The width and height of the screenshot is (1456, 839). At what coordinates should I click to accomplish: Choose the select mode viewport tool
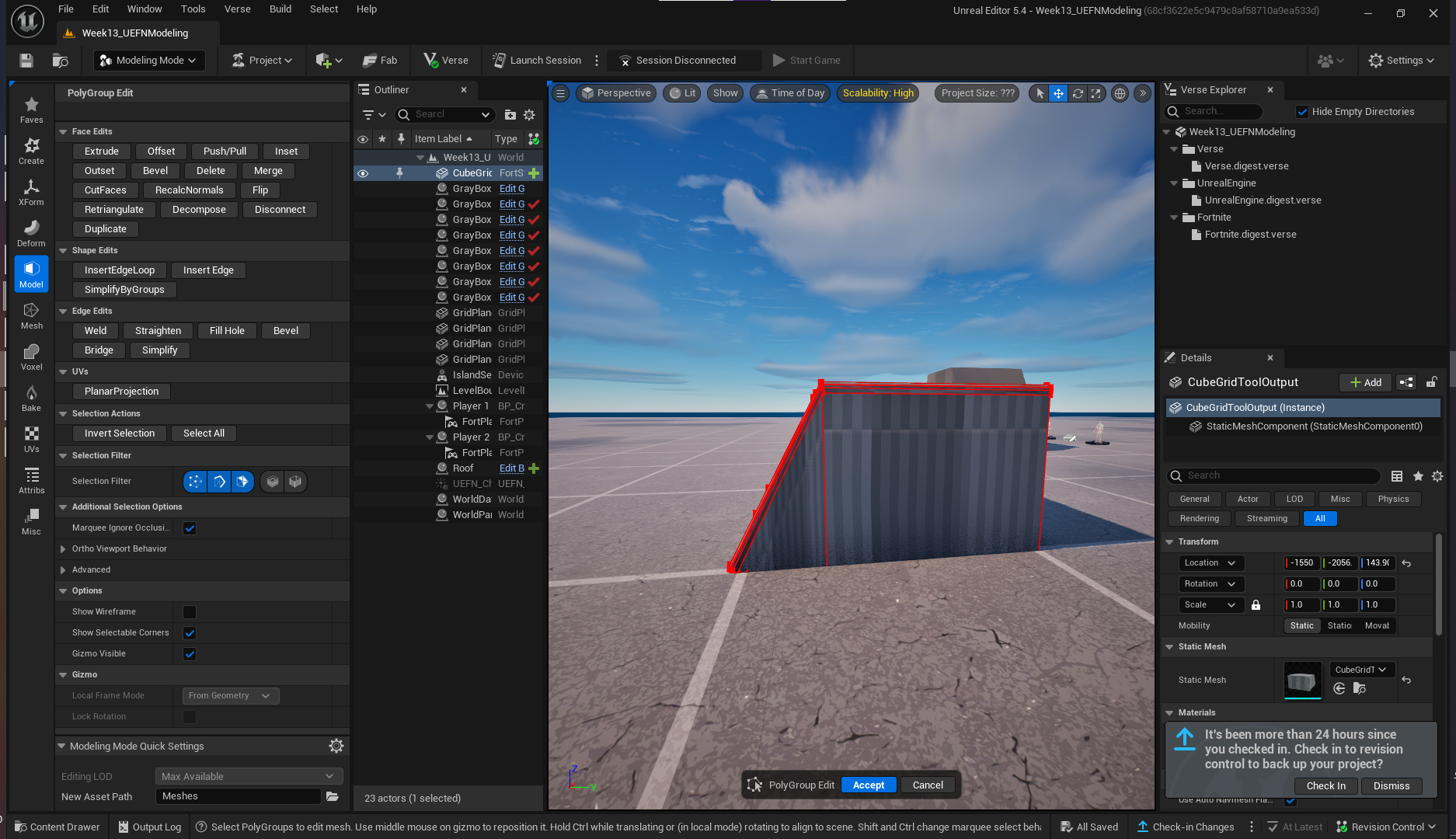point(1040,93)
